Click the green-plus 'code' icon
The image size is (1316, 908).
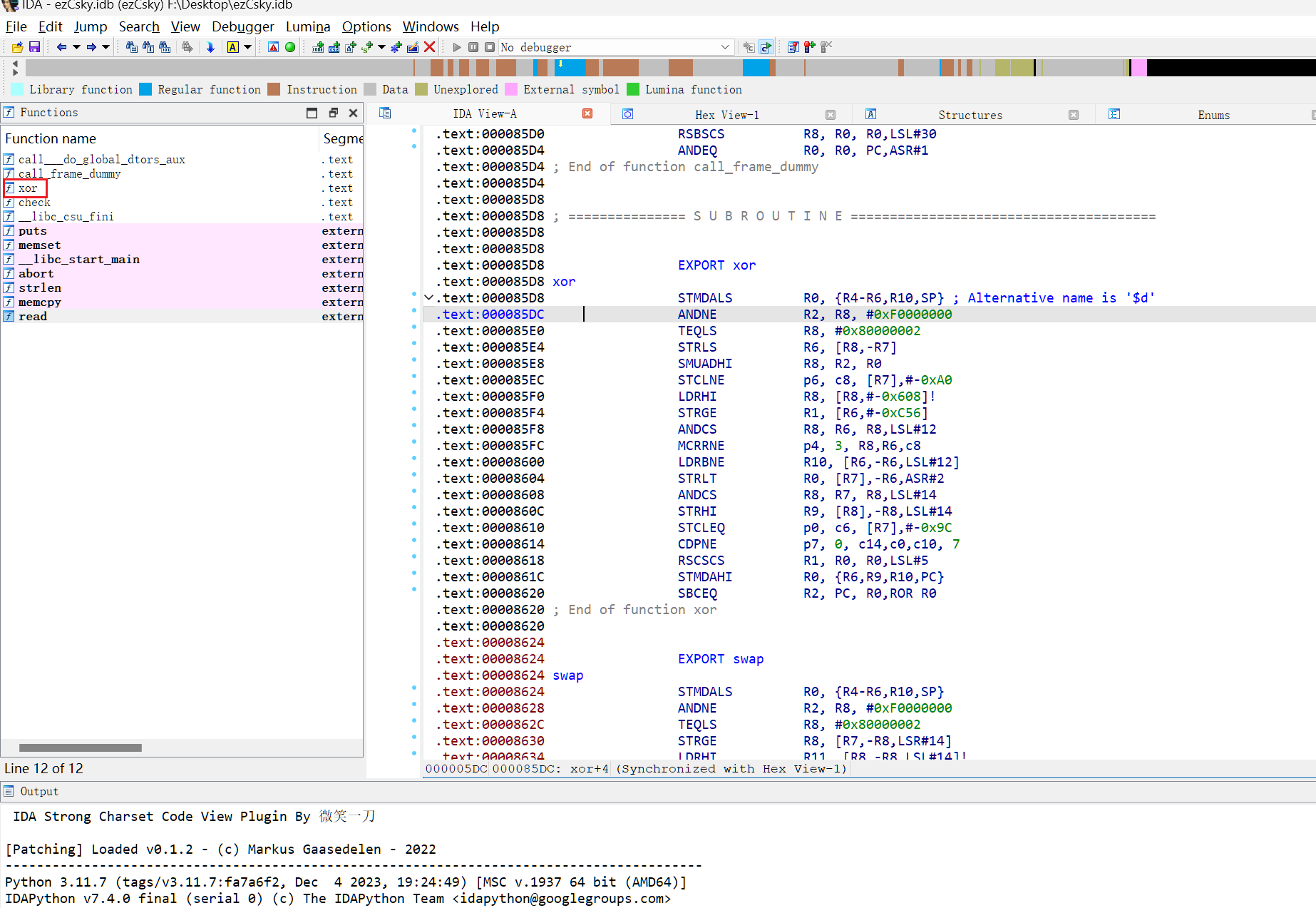(x=318, y=47)
